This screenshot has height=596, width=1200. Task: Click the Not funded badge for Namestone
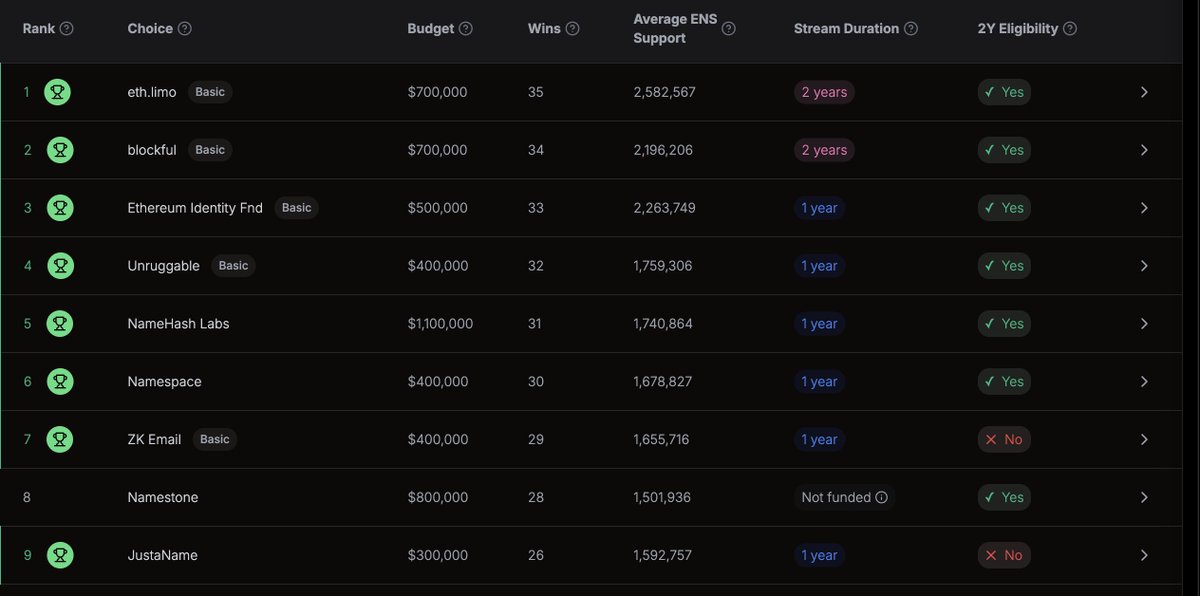(x=845, y=497)
